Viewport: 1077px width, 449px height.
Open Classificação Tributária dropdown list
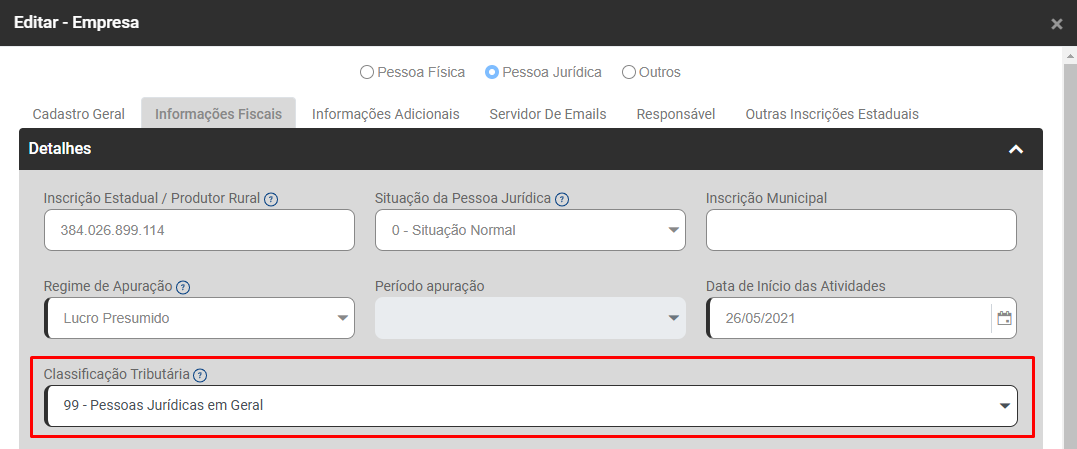click(x=531, y=406)
